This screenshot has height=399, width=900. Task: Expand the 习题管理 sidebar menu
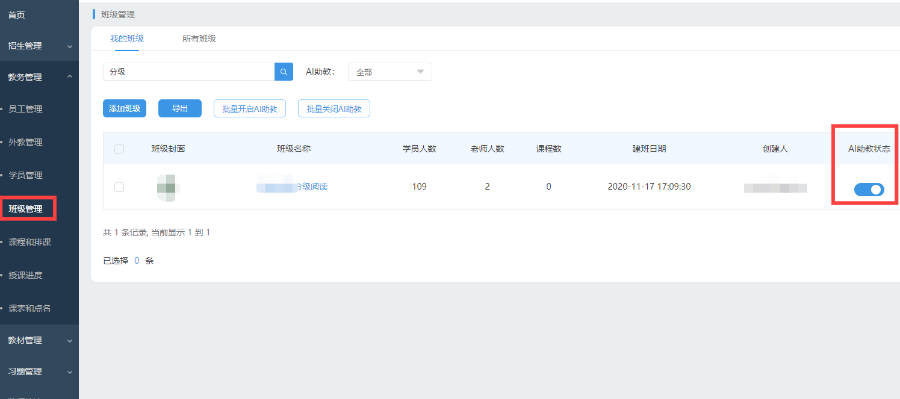(x=39, y=371)
